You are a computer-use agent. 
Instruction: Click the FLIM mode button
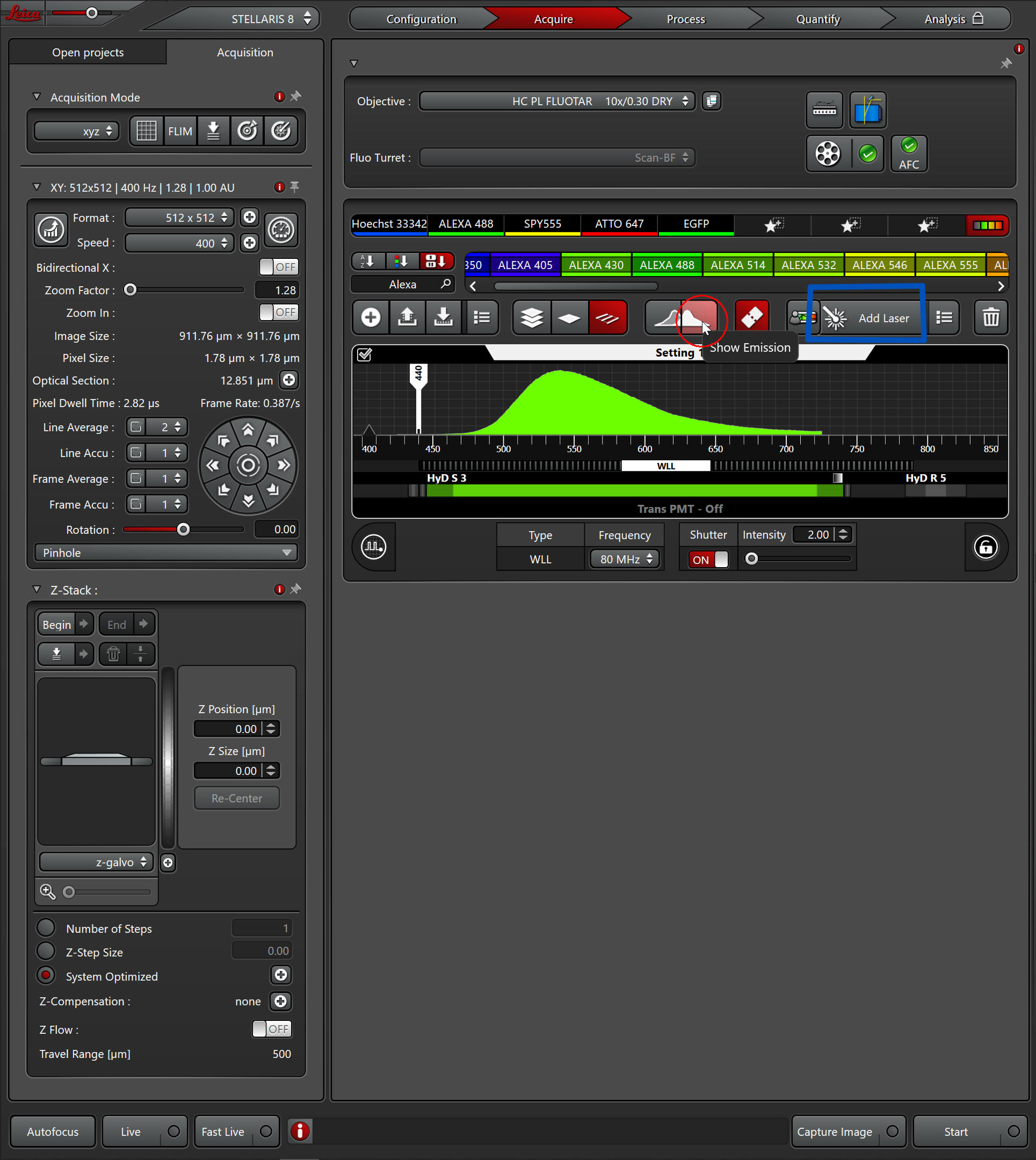pos(180,132)
